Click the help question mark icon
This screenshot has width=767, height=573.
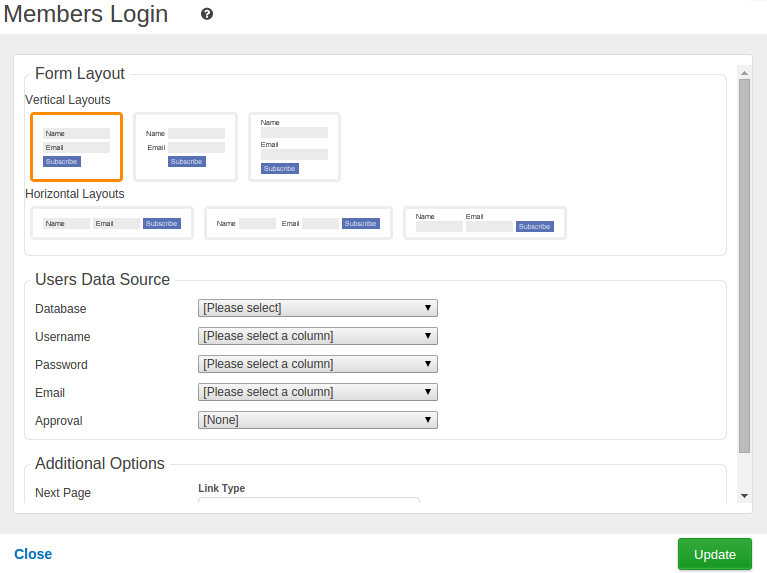[207, 14]
